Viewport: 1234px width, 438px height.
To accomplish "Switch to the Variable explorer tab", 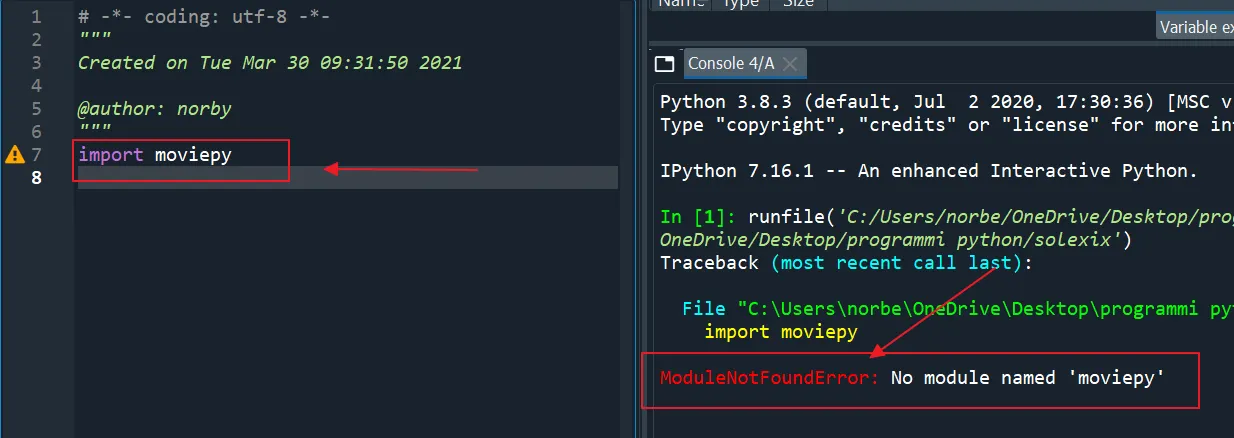I will point(1196,27).
